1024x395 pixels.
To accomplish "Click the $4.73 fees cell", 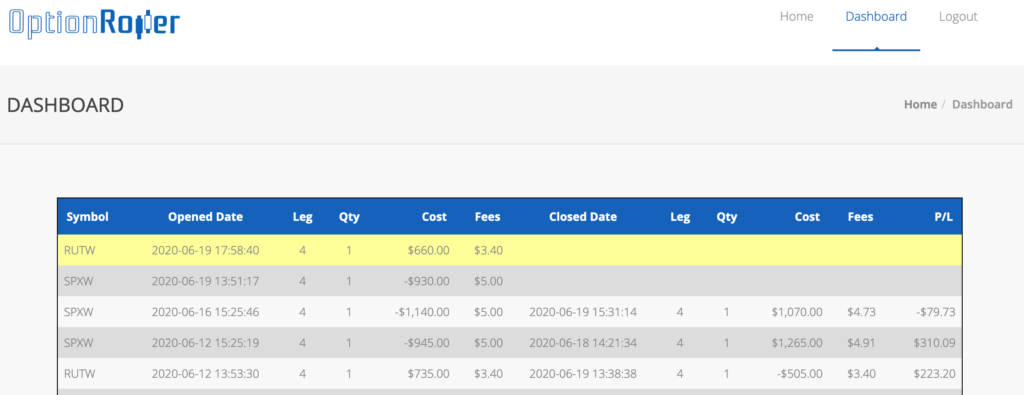I will pyautogui.click(x=860, y=312).
